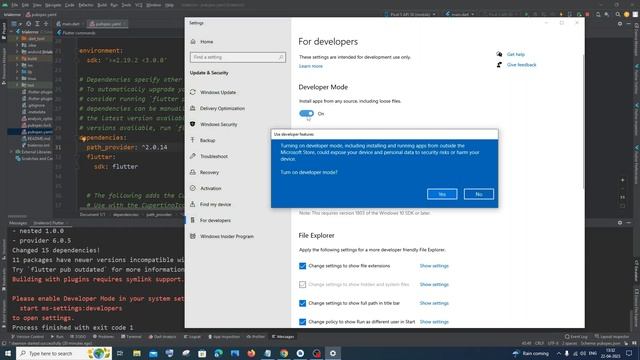Open Show settings link for full path
This screenshot has height=360, width=640.
pyautogui.click(x=434, y=303)
